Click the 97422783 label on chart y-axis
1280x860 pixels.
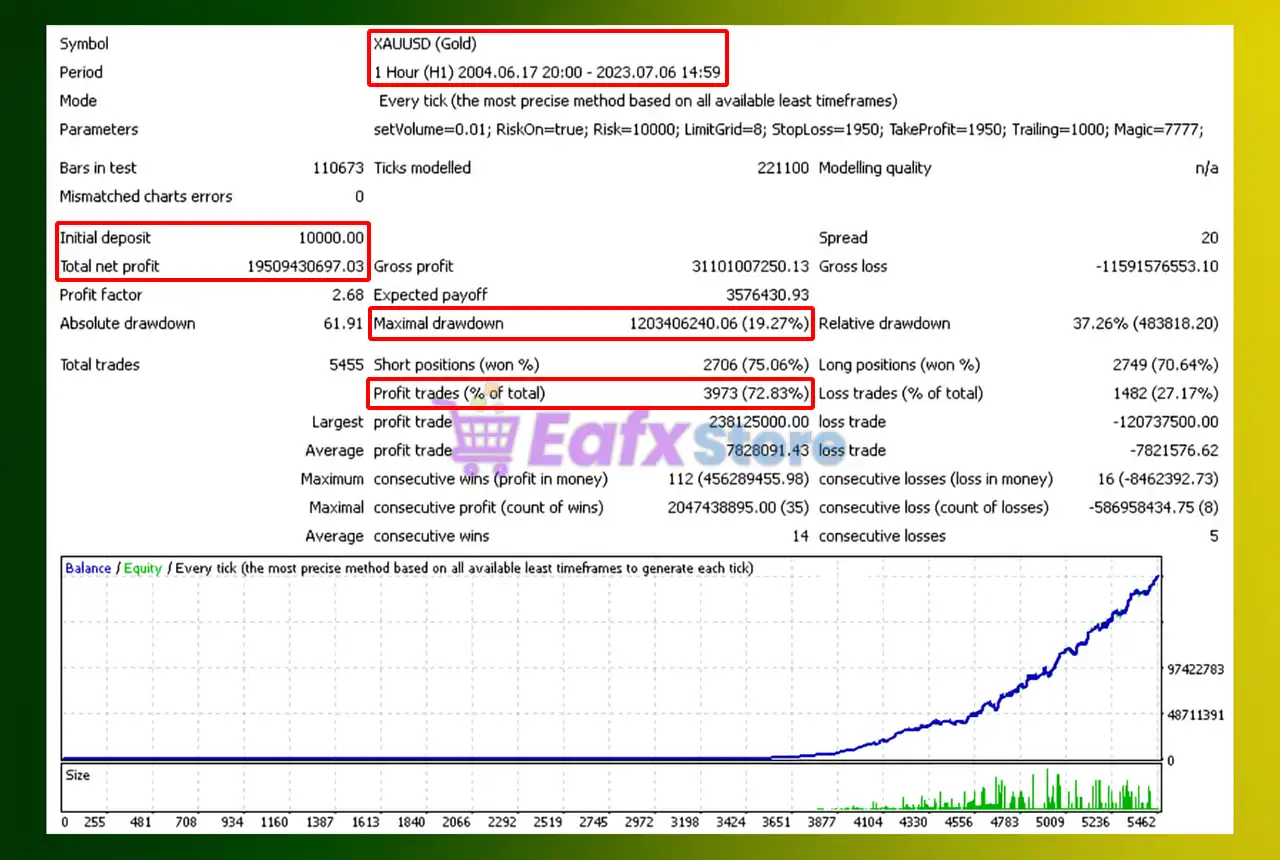point(1194,669)
